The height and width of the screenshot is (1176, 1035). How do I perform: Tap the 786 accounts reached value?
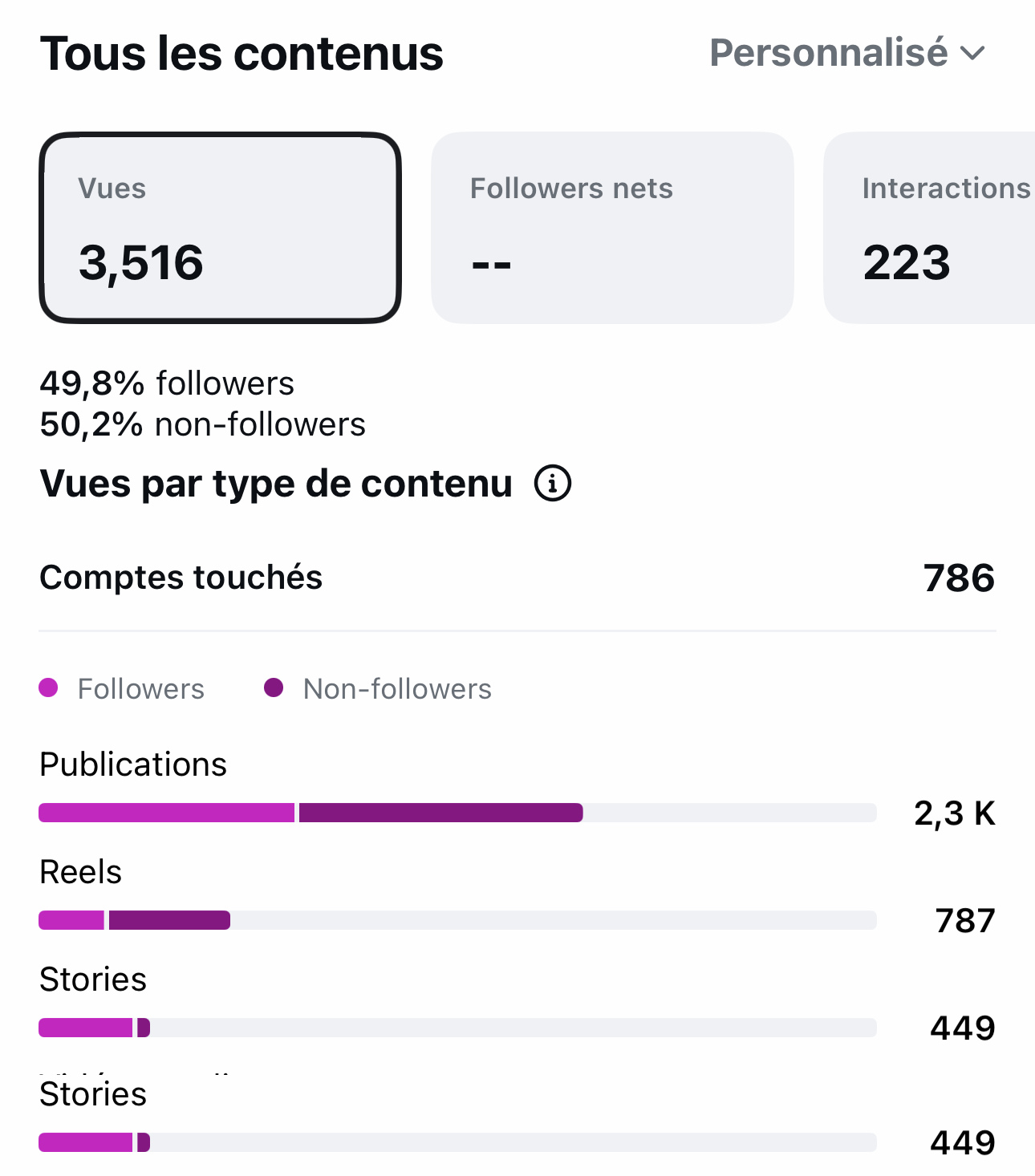[x=959, y=578]
